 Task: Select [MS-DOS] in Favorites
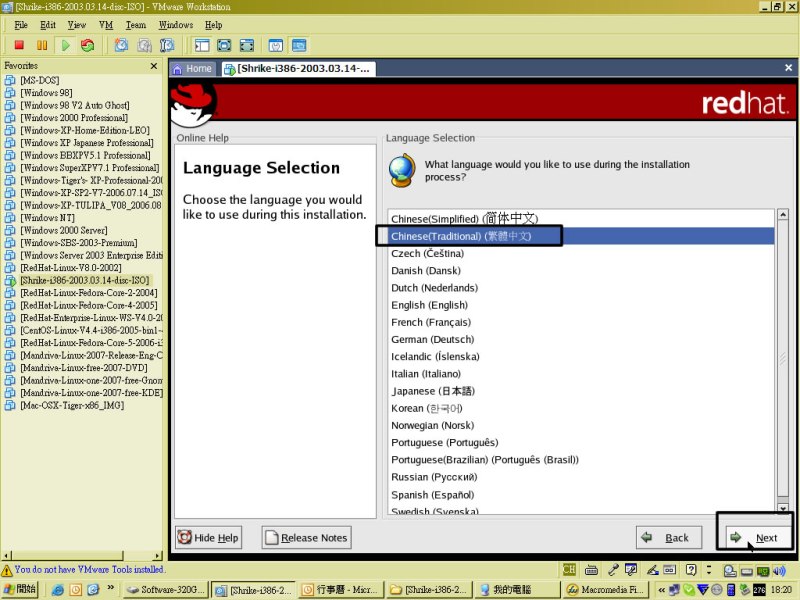coord(40,80)
